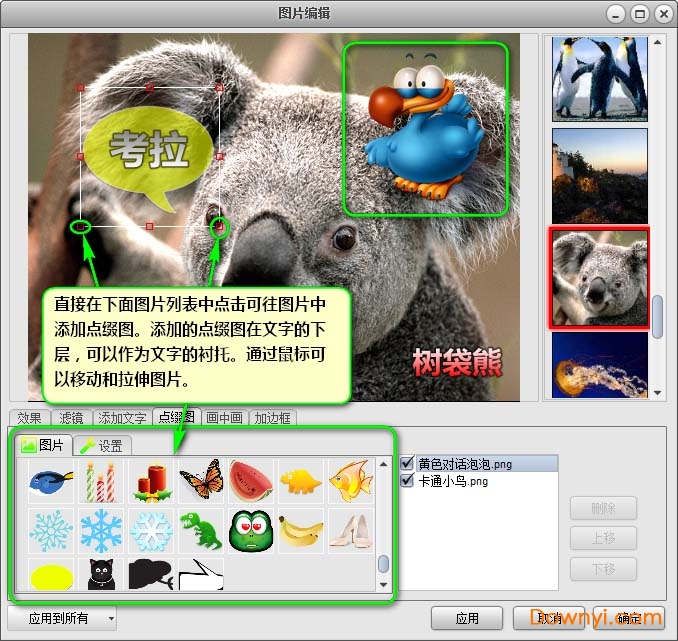
Task: Switch to the 添加文字 tab
Action: pos(122,418)
